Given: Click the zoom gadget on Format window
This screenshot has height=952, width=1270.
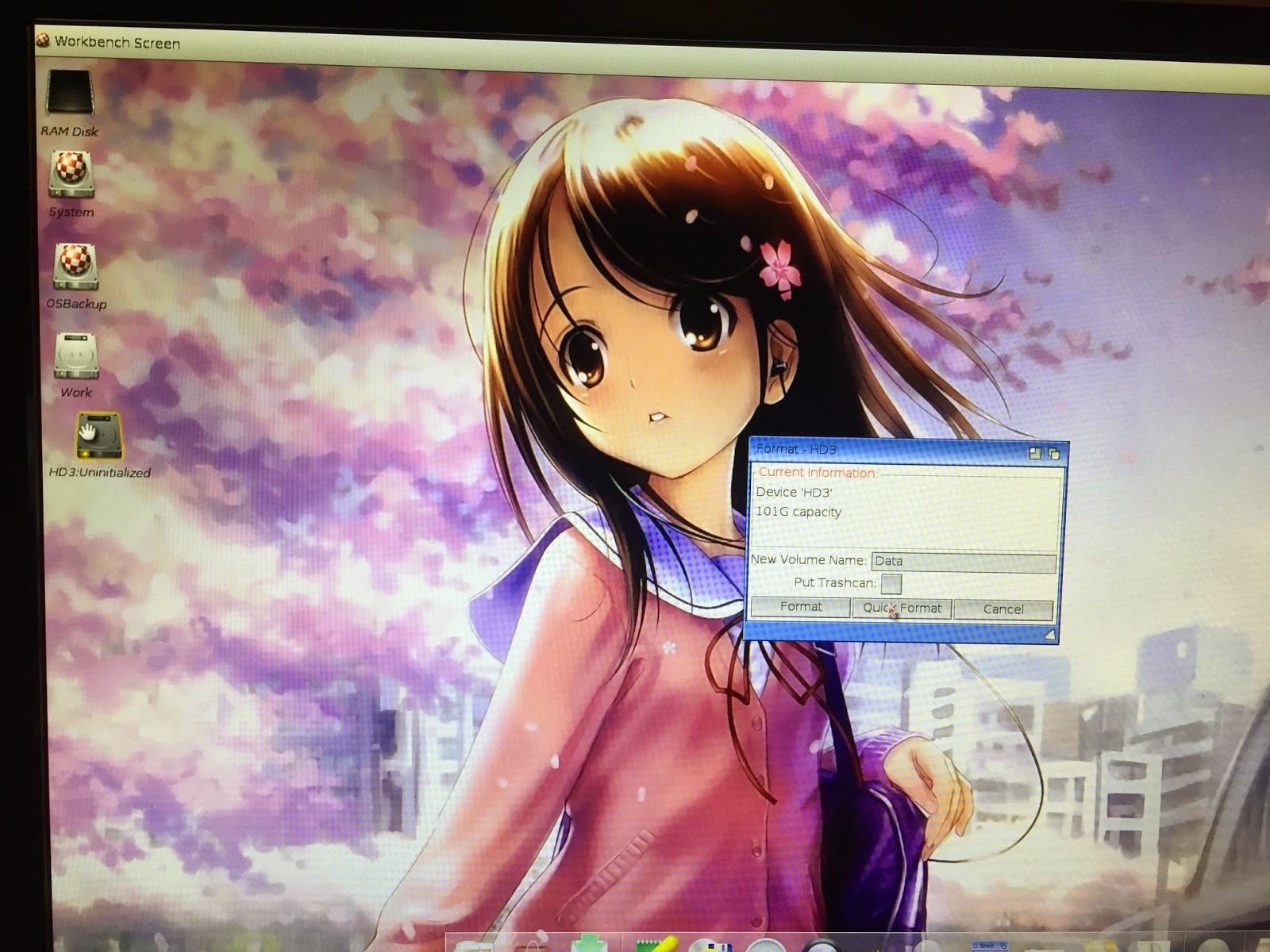Looking at the screenshot, I should click(x=1035, y=453).
